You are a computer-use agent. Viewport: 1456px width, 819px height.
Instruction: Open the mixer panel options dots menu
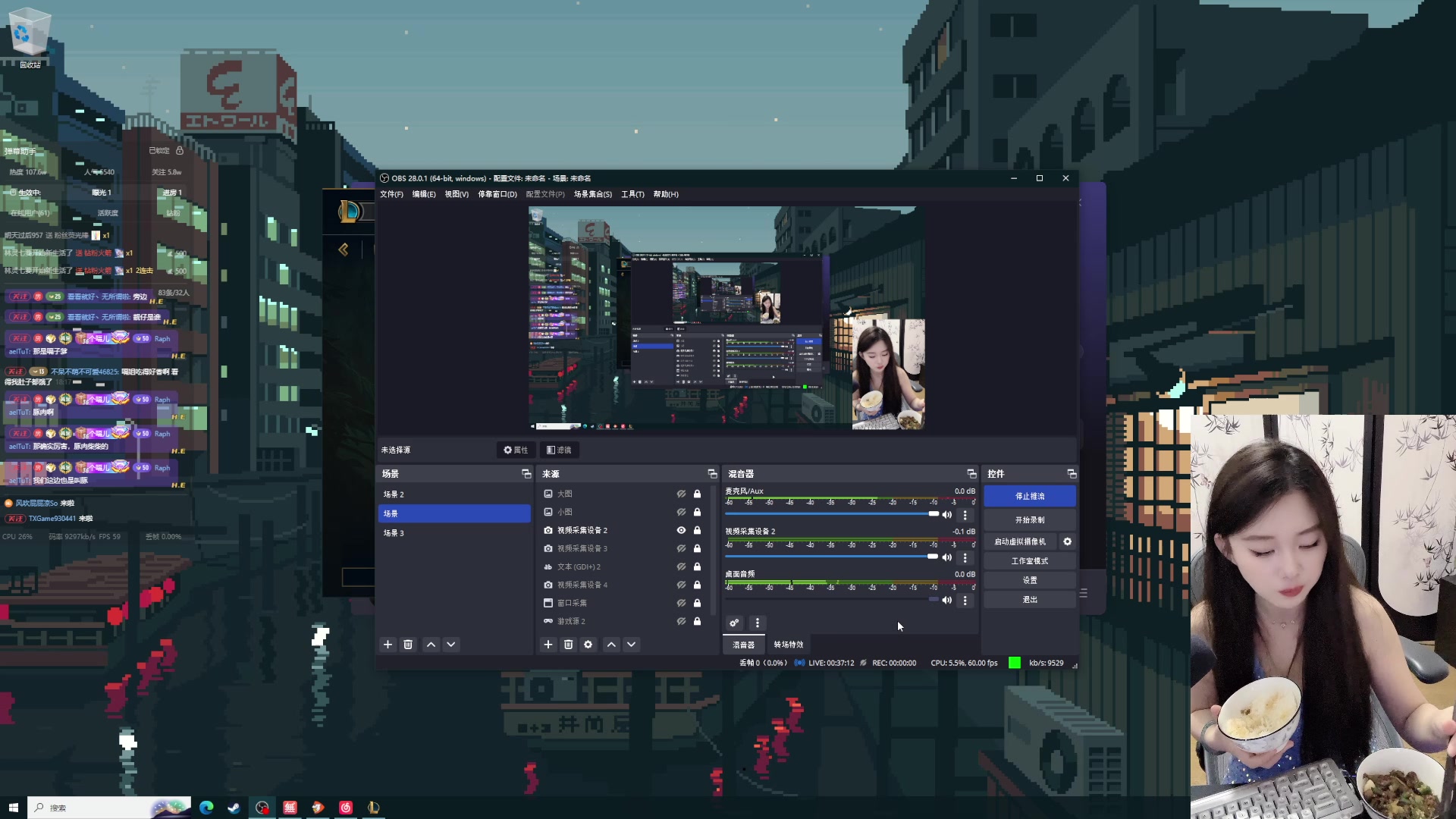click(757, 623)
